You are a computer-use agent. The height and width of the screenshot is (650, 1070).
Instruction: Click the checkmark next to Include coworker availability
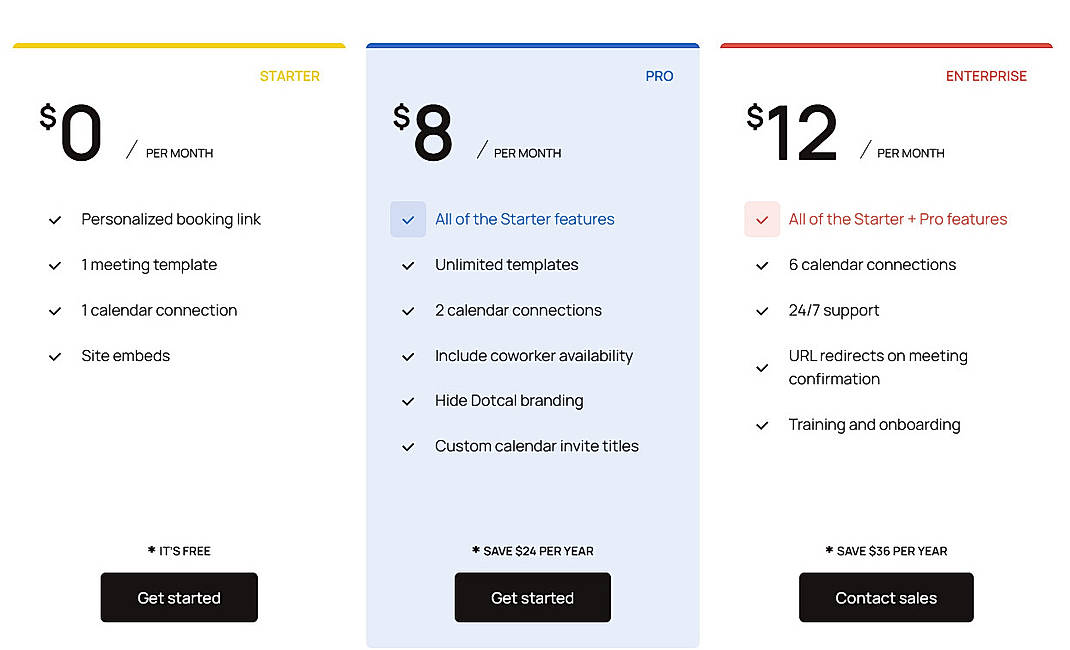coord(409,356)
